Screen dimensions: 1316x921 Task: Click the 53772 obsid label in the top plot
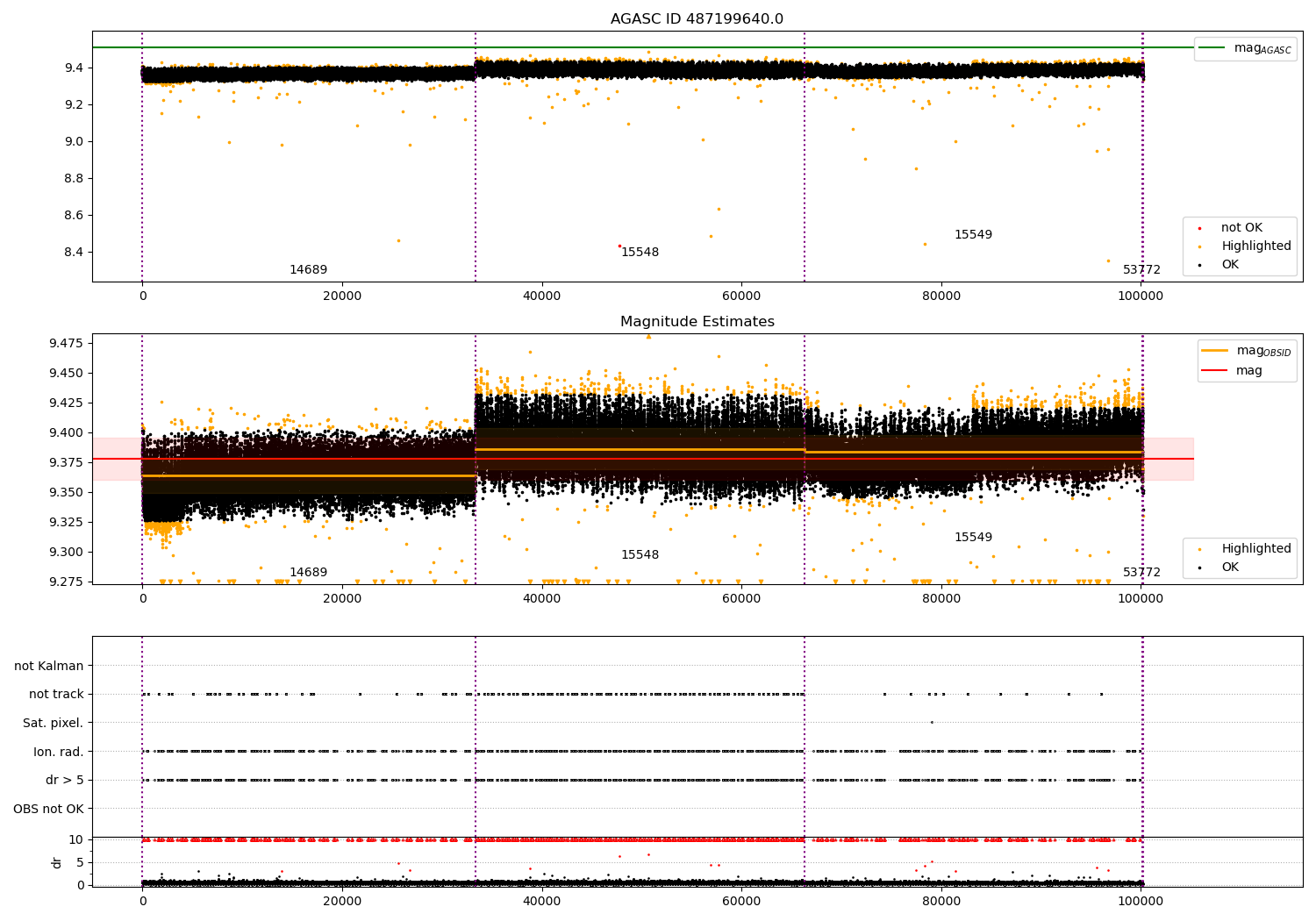pyautogui.click(x=1141, y=270)
